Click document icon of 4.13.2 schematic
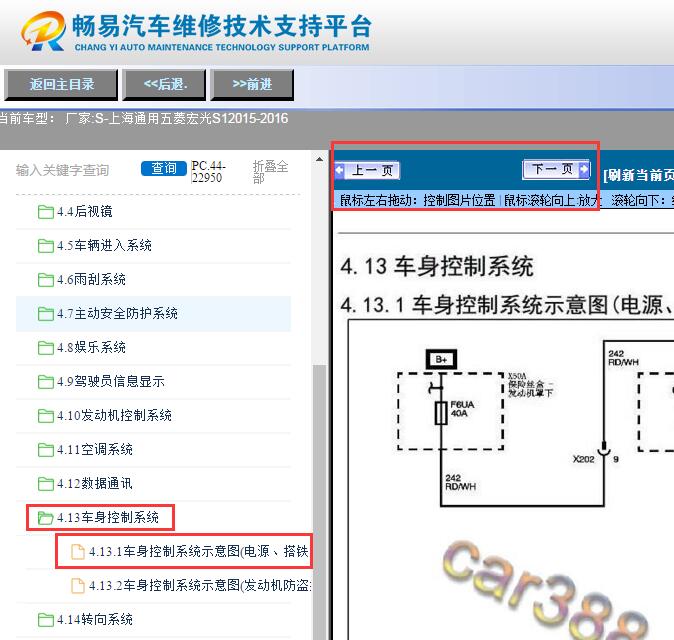 pyautogui.click(x=77, y=585)
